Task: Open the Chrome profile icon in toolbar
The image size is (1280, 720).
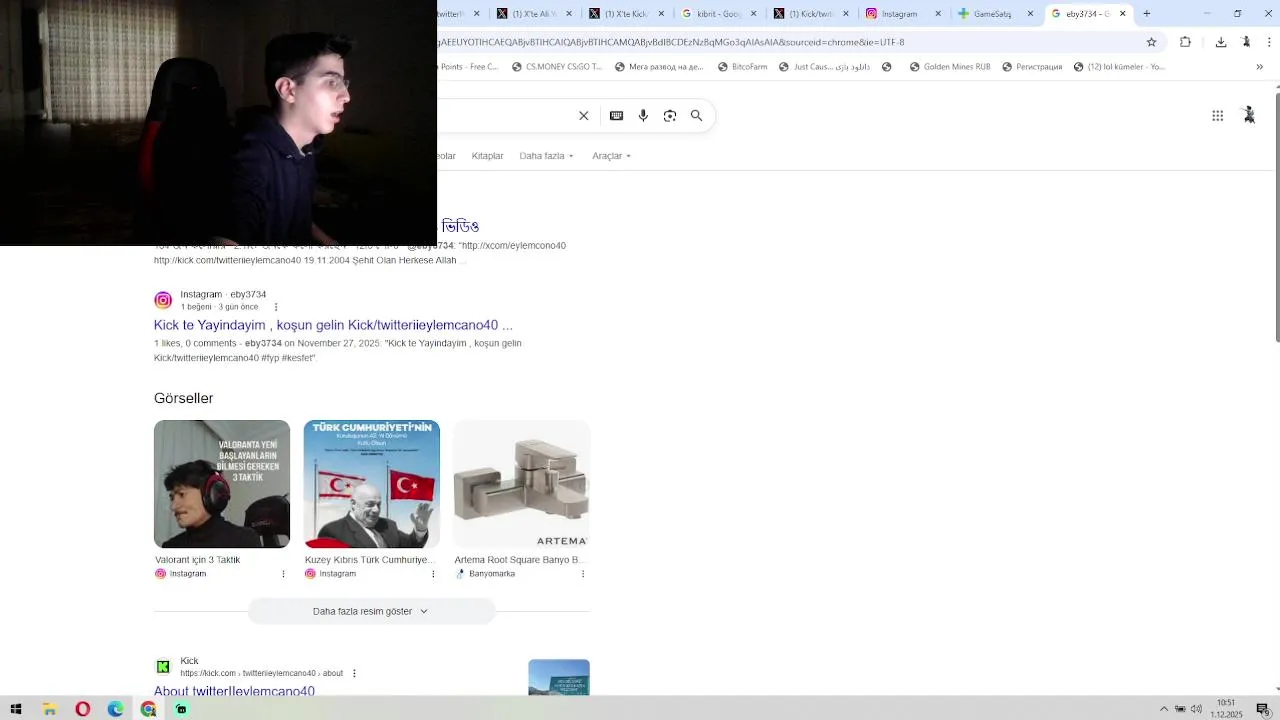Action: click(1246, 42)
